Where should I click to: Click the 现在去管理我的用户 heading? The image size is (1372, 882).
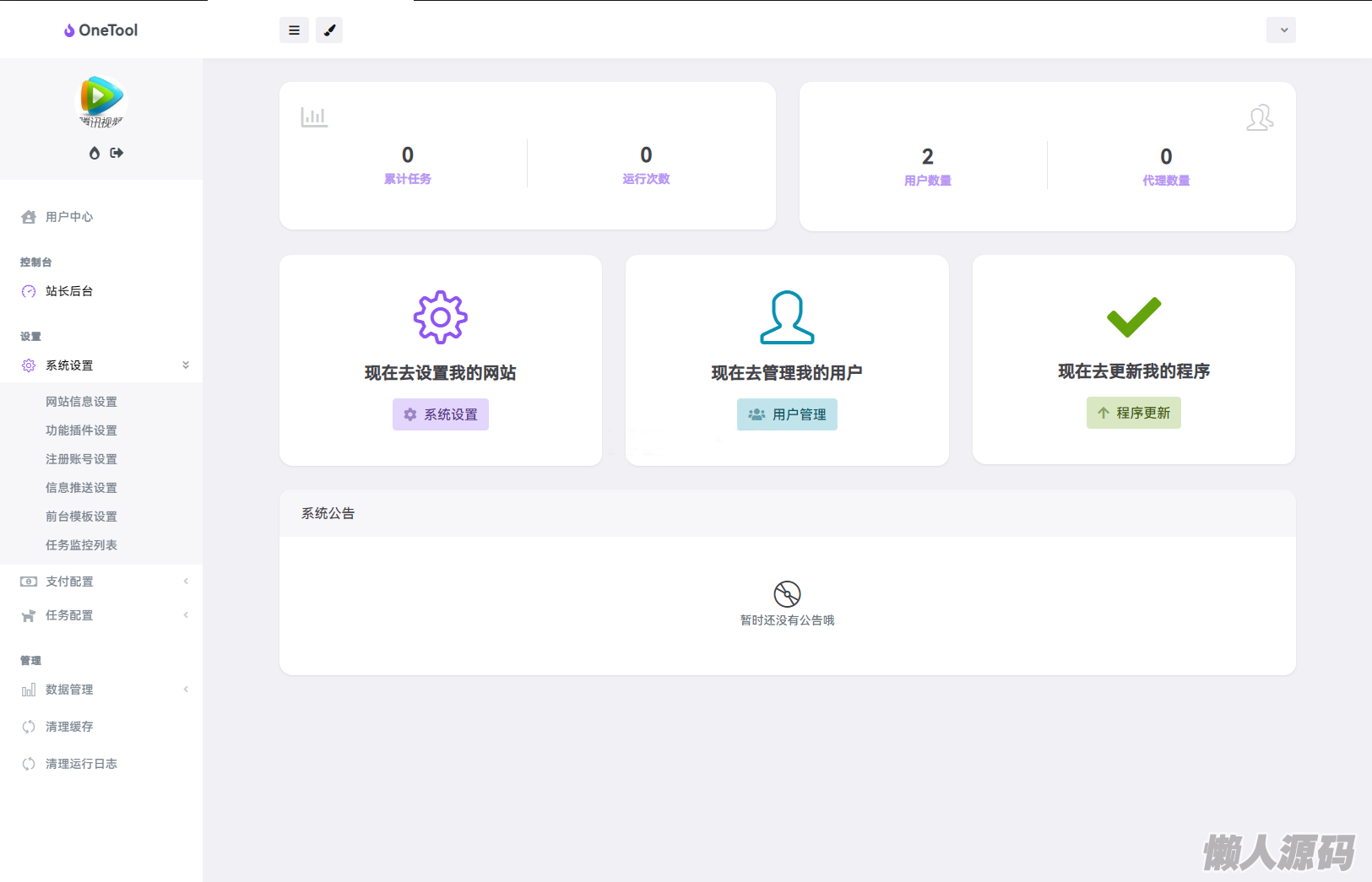[x=787, y=373]
